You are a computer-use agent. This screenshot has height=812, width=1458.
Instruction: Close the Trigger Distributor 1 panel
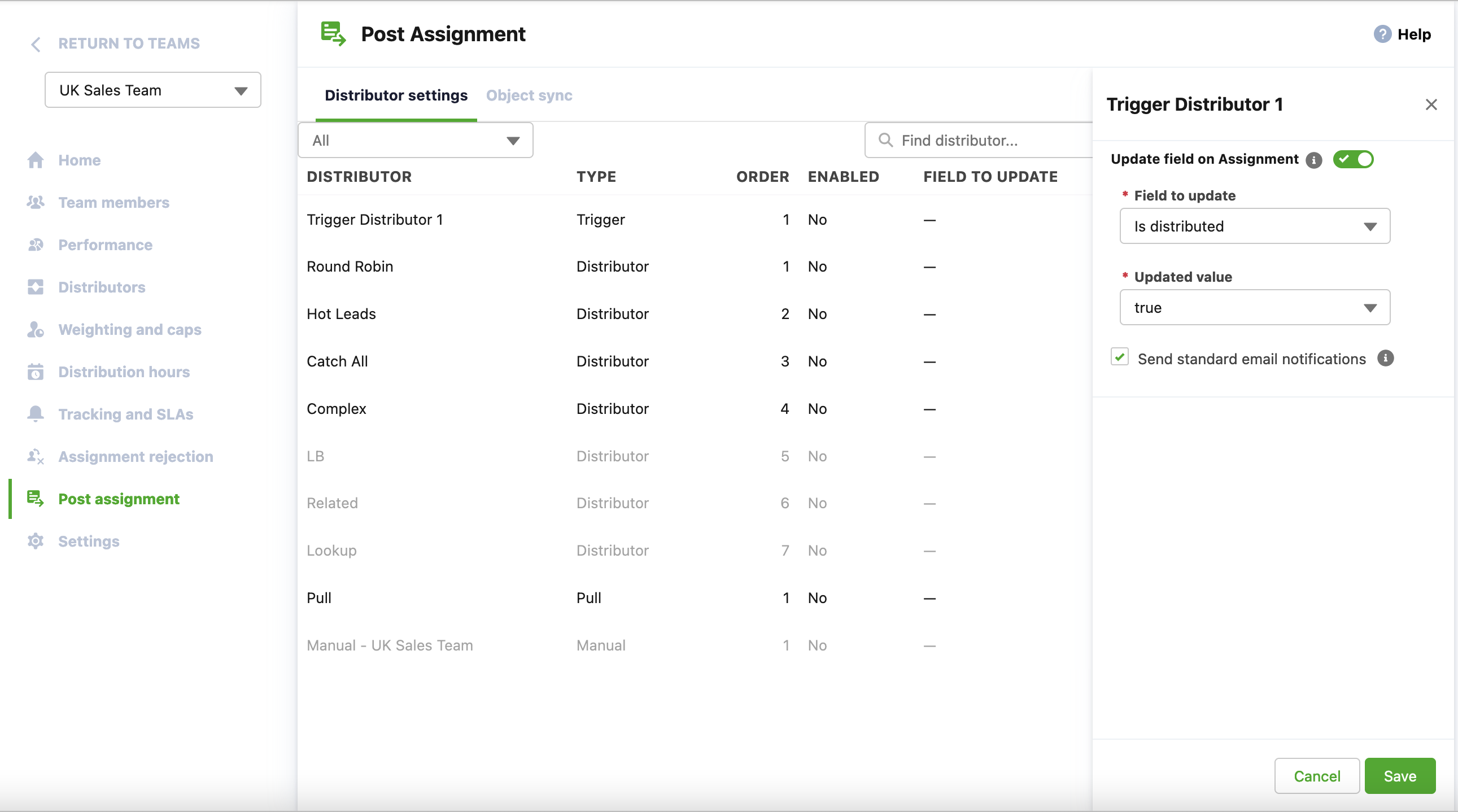(1431, 104)
